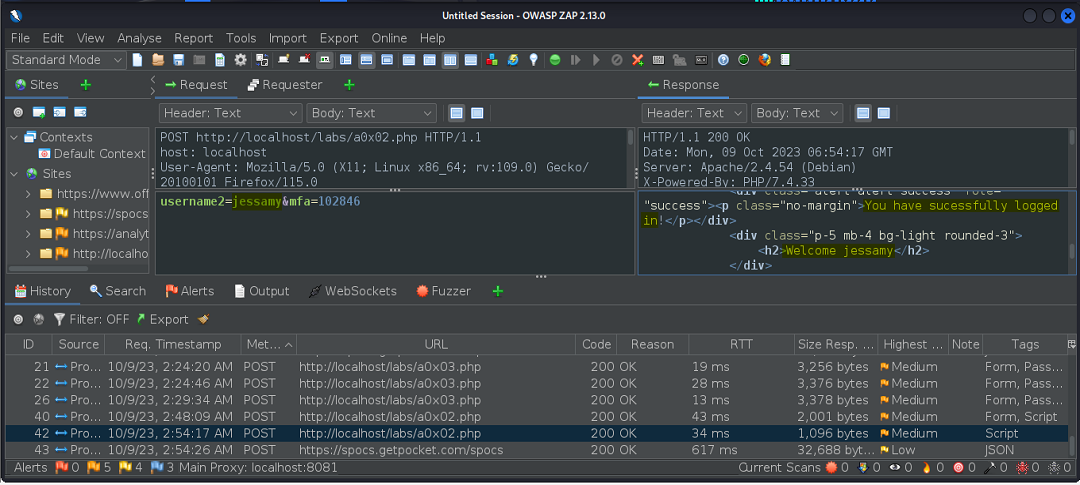Open Options gear icon in toolbar
Screen dimensions: 1080x485
click(240, 60)
